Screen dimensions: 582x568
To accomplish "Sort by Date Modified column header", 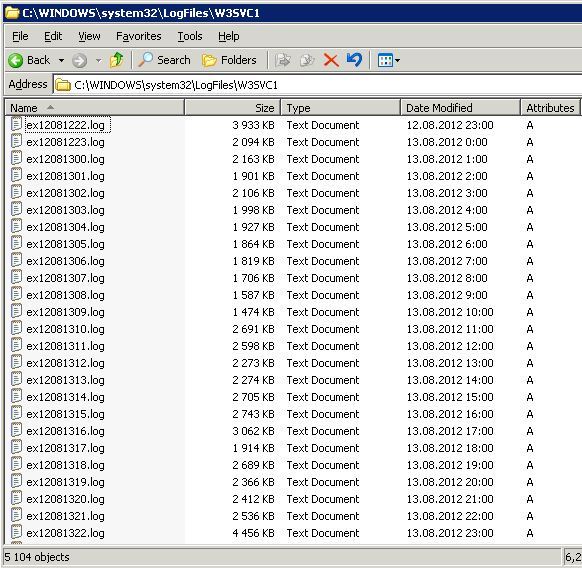I will coord(461,108).
